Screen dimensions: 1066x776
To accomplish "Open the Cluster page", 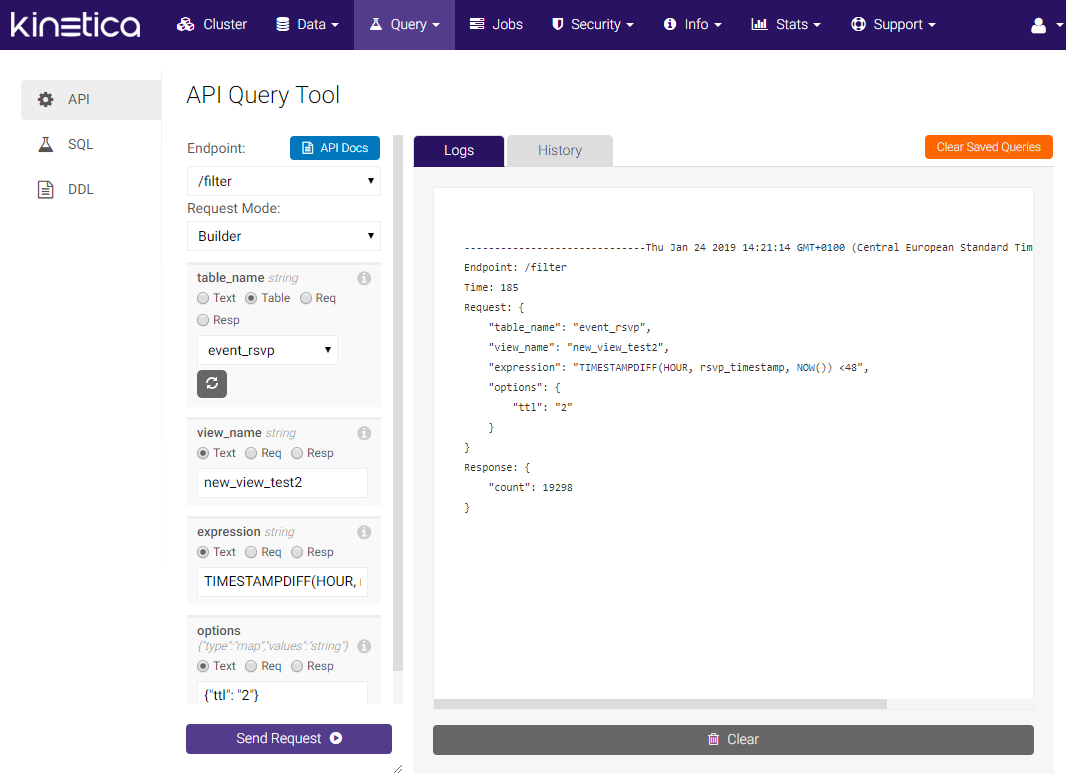I will 212,24.
